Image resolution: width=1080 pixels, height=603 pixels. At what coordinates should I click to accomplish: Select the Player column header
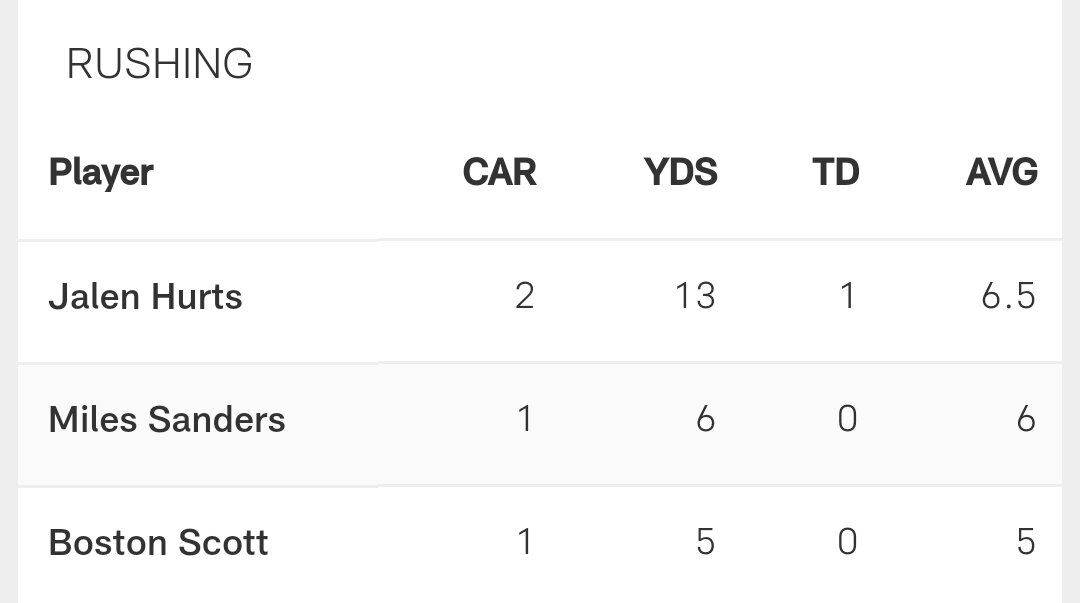coord(101,172)
